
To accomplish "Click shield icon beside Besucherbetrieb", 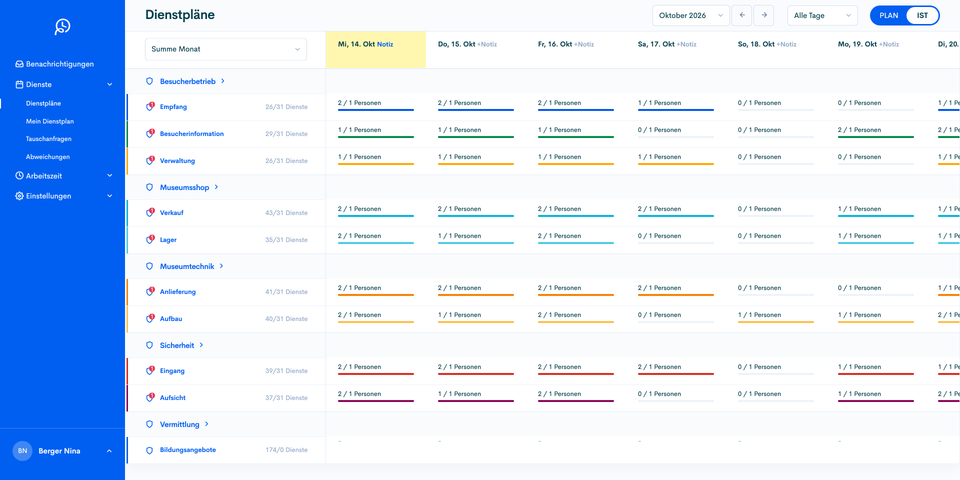I will (x=149, y=81).
